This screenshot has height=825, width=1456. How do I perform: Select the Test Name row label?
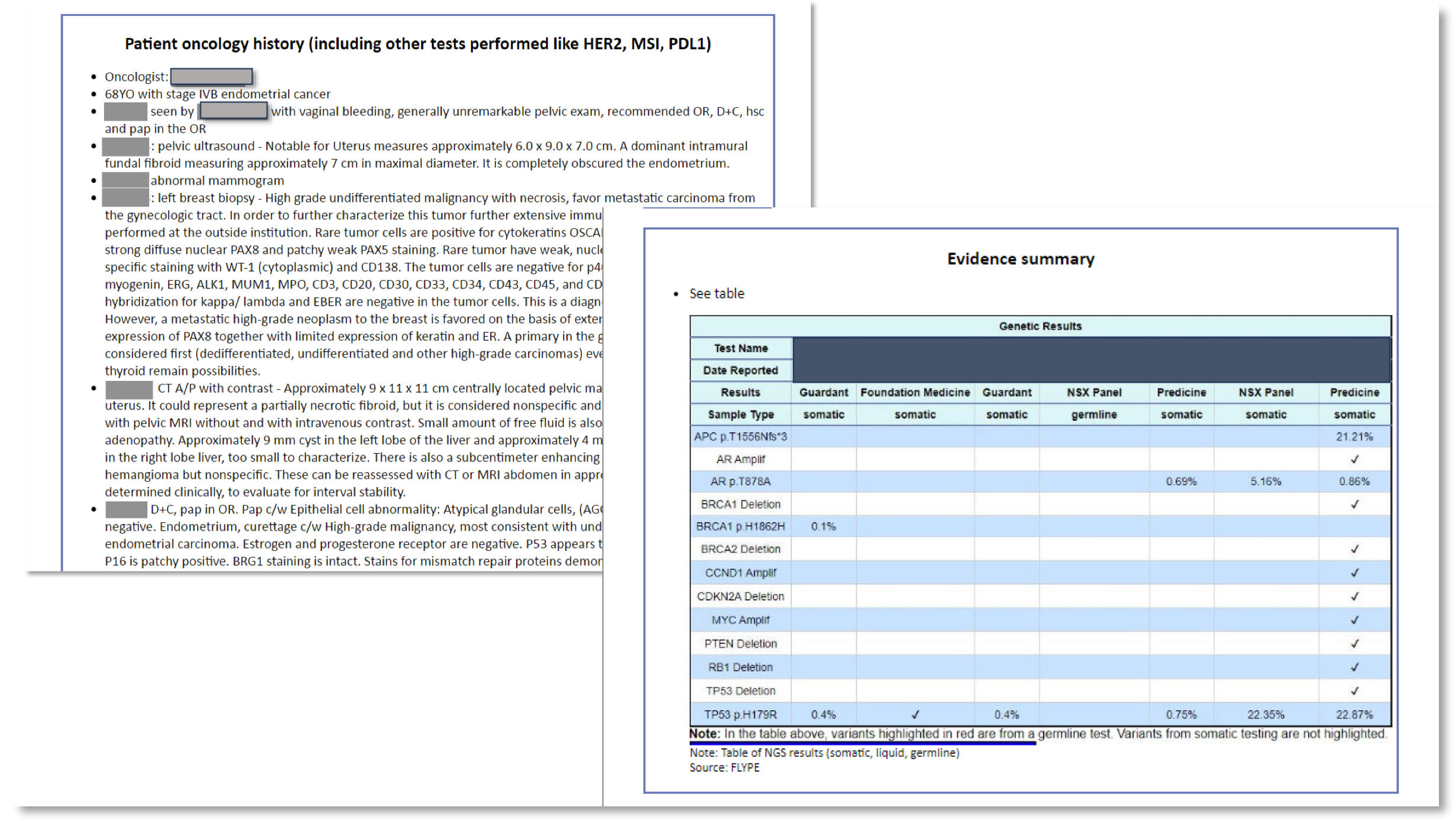pyautogui.click(x=741, y=349)
